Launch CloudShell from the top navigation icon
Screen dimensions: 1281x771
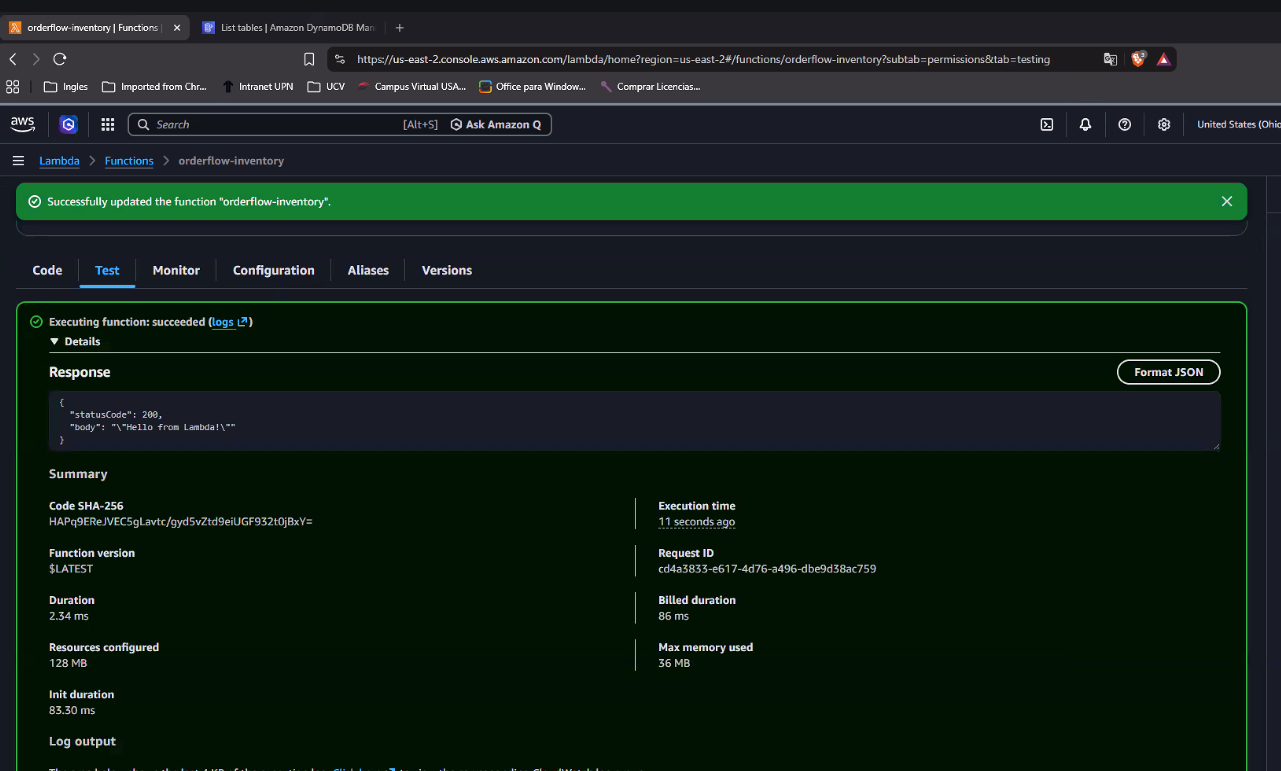pyautogui.click(x=1047, y=124)
